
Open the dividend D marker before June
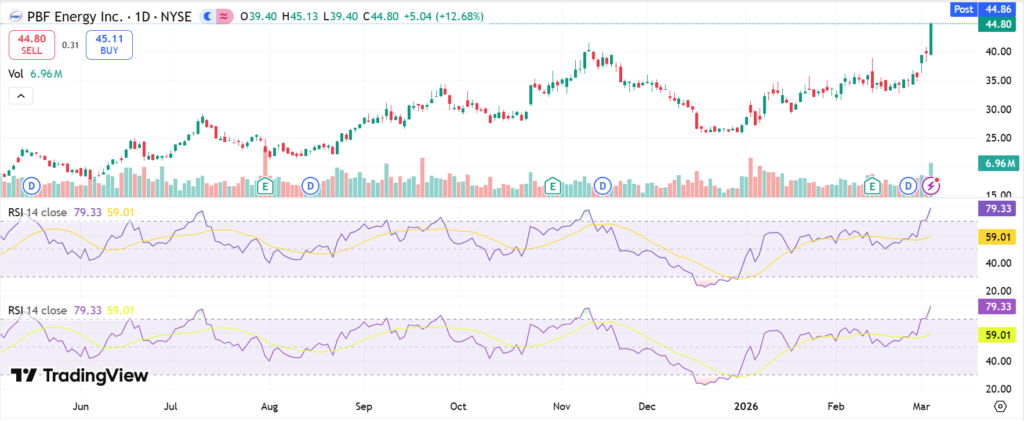(x=31, y=187)
